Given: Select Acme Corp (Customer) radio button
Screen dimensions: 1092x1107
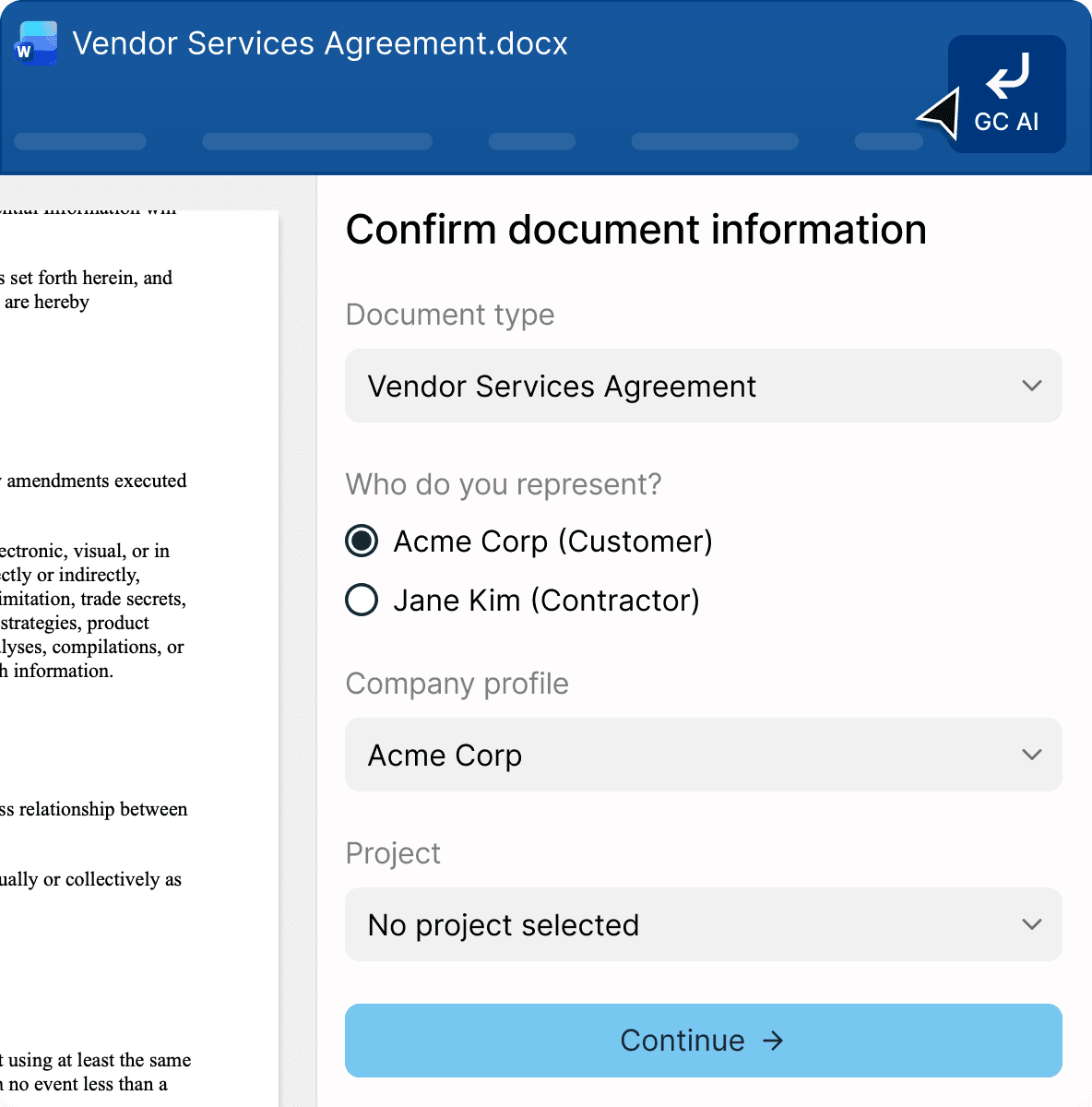Looking at the screenshot, I should coord(362,541).
